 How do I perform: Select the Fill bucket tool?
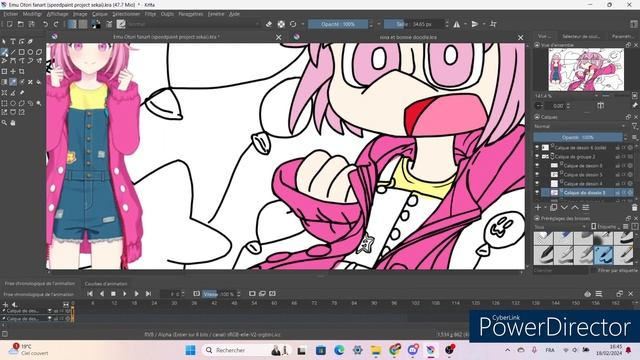[x=39, y=82]
